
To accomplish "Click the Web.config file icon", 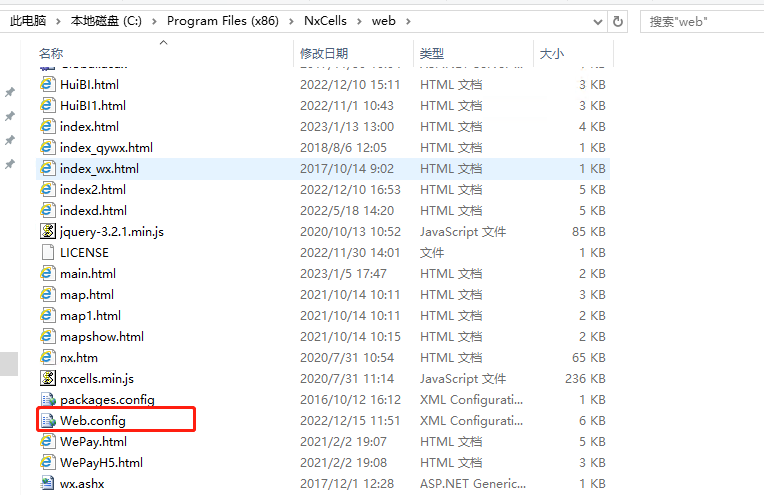I will pyautogui.click(x=47, y=420).
